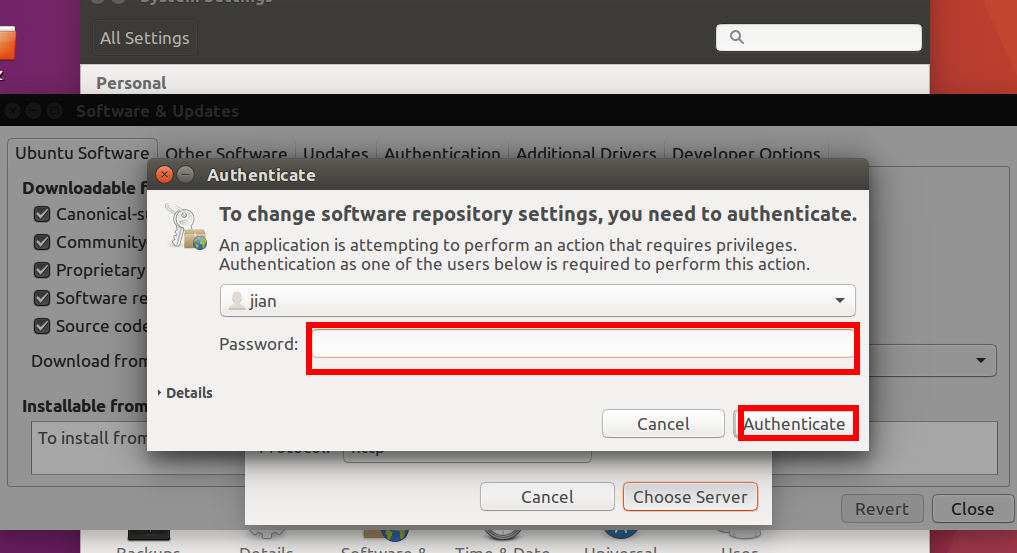Switch to the Authentication tab
The image size is (1017, 553).
442,154
